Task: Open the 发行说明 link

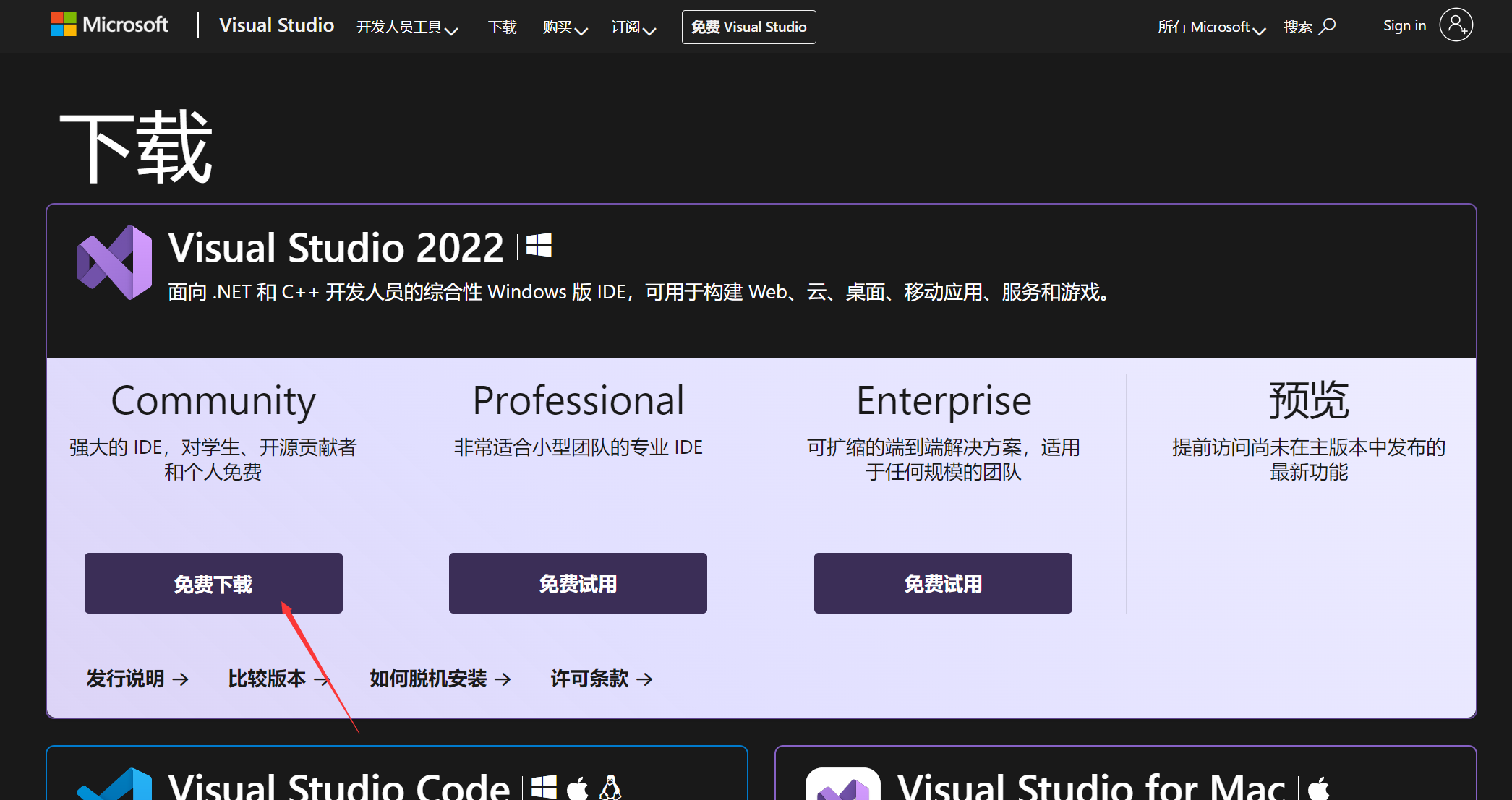Action: (x=137, y=679)
